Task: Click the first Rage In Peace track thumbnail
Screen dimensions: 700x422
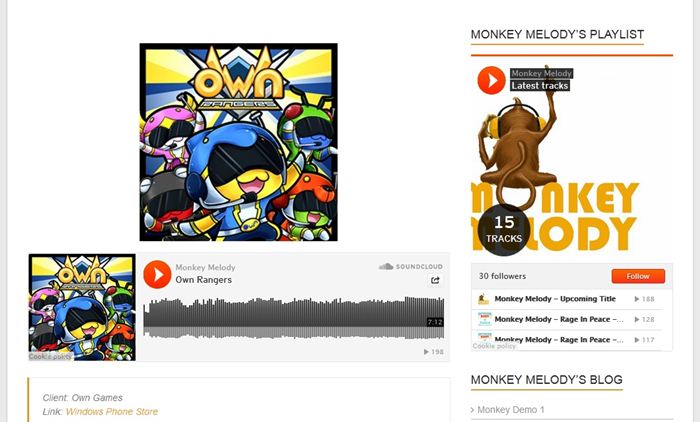Action: pyautogui.click(x=484, y=319)
